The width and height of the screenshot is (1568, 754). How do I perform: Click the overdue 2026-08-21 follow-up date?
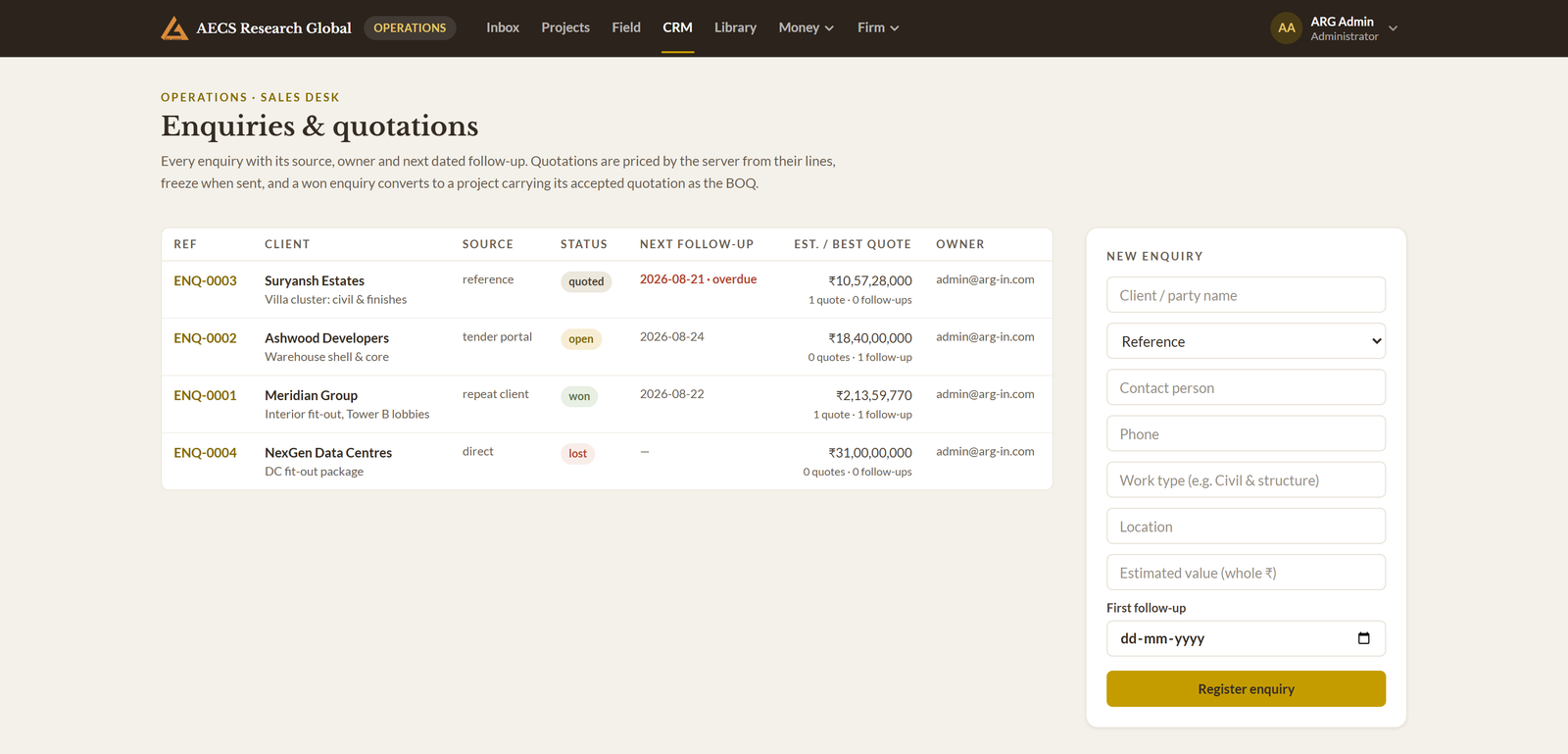coord(698,279)
